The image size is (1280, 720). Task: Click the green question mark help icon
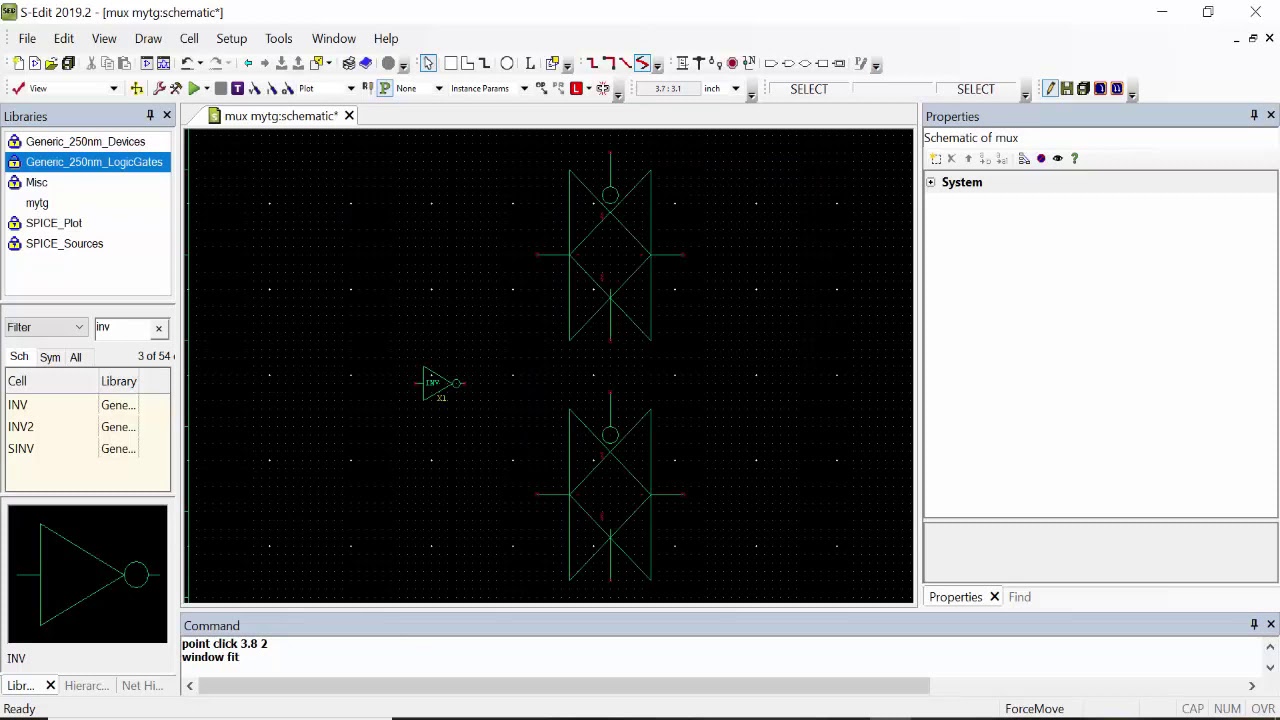point(1074,158)
